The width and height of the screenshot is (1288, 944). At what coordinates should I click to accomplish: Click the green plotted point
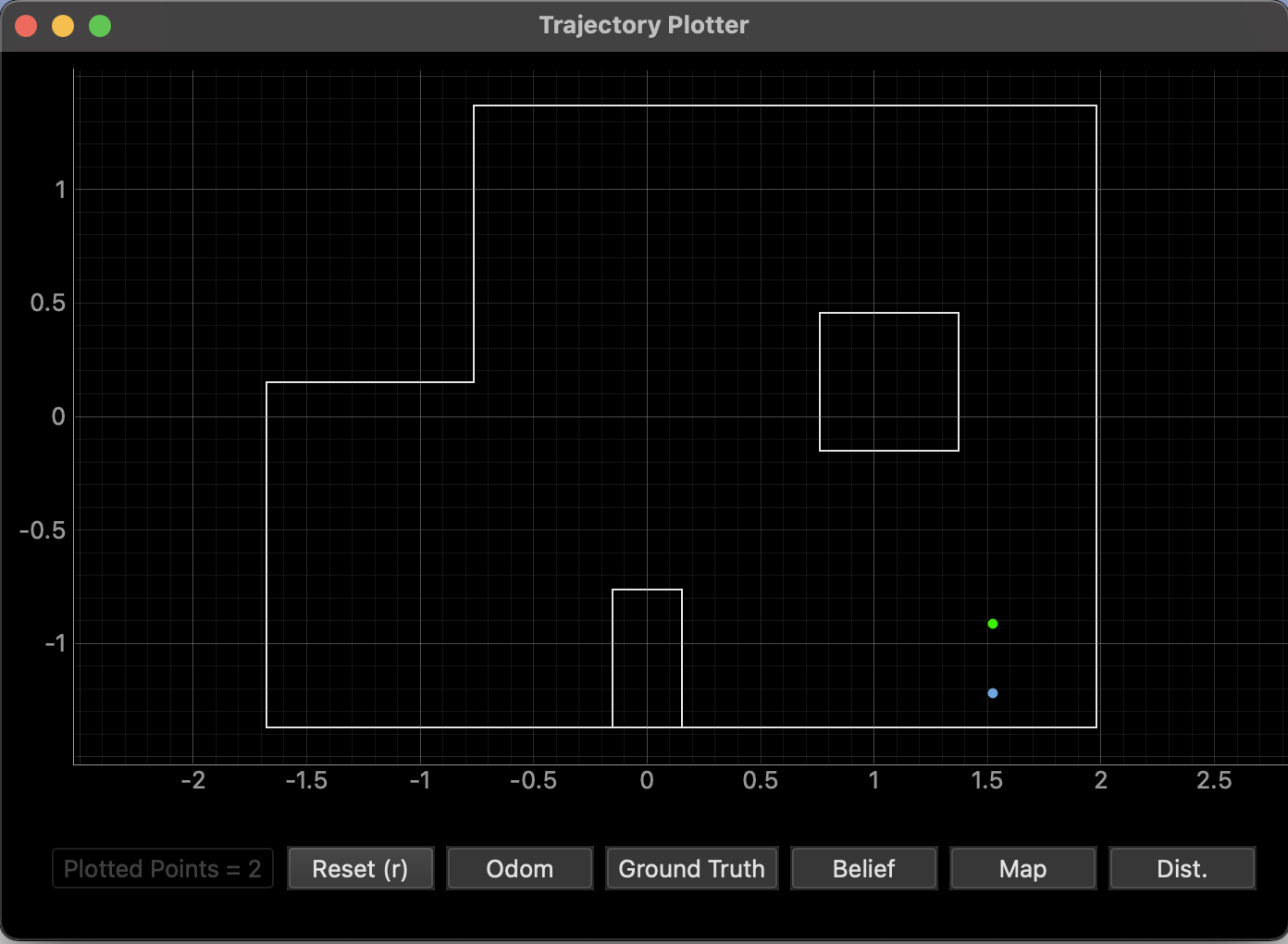(993, 624)
